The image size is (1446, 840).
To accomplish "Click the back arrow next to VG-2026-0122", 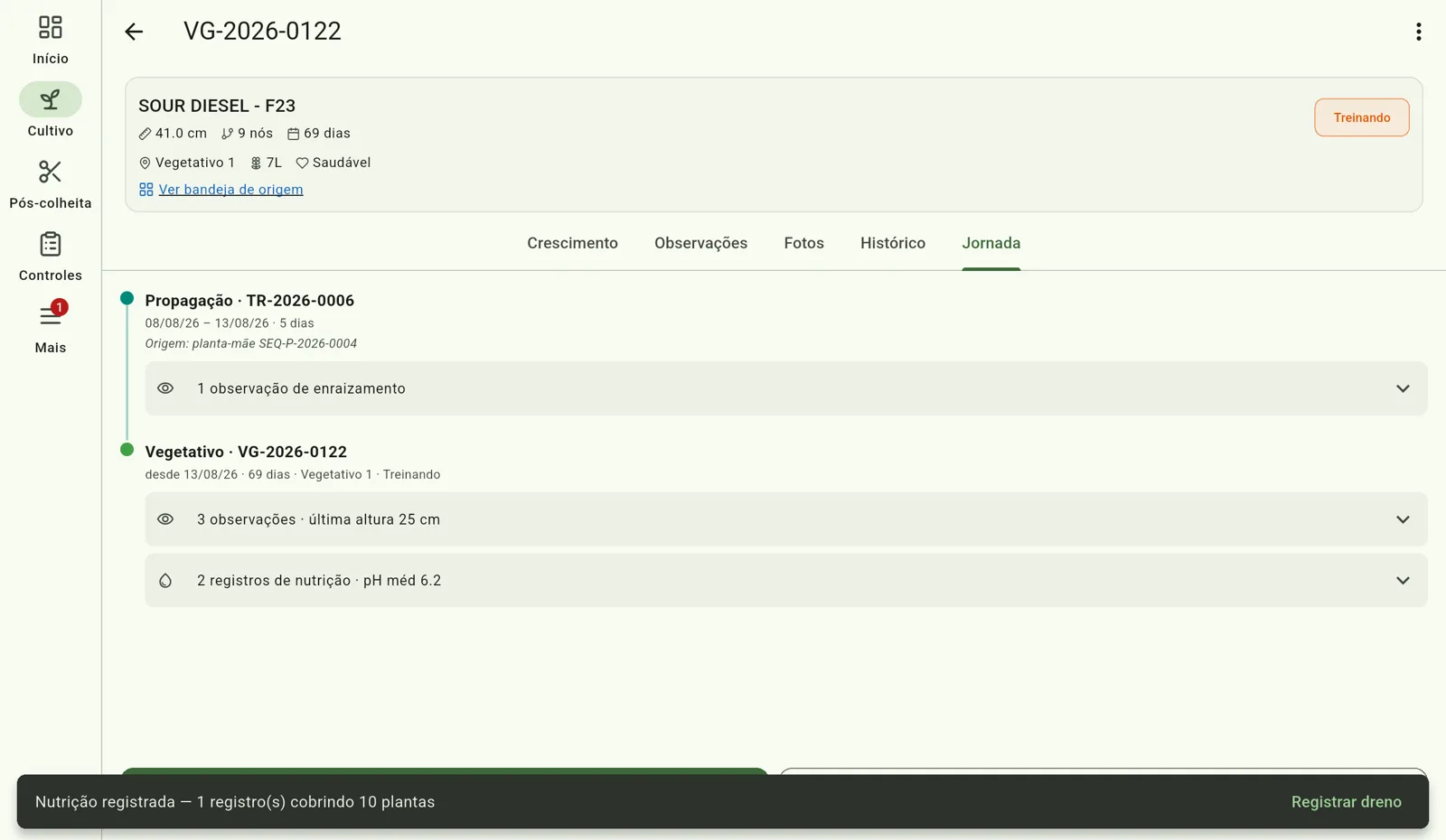I will tap(134, 32).
